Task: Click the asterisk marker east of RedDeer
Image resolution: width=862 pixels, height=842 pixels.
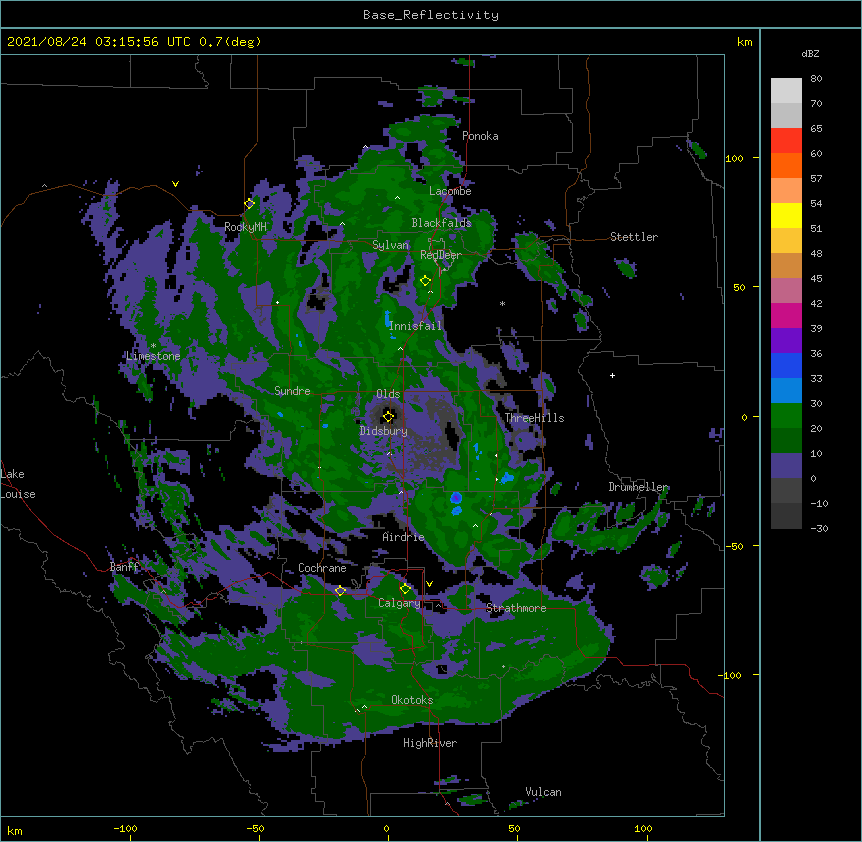Action: [502, 303]
